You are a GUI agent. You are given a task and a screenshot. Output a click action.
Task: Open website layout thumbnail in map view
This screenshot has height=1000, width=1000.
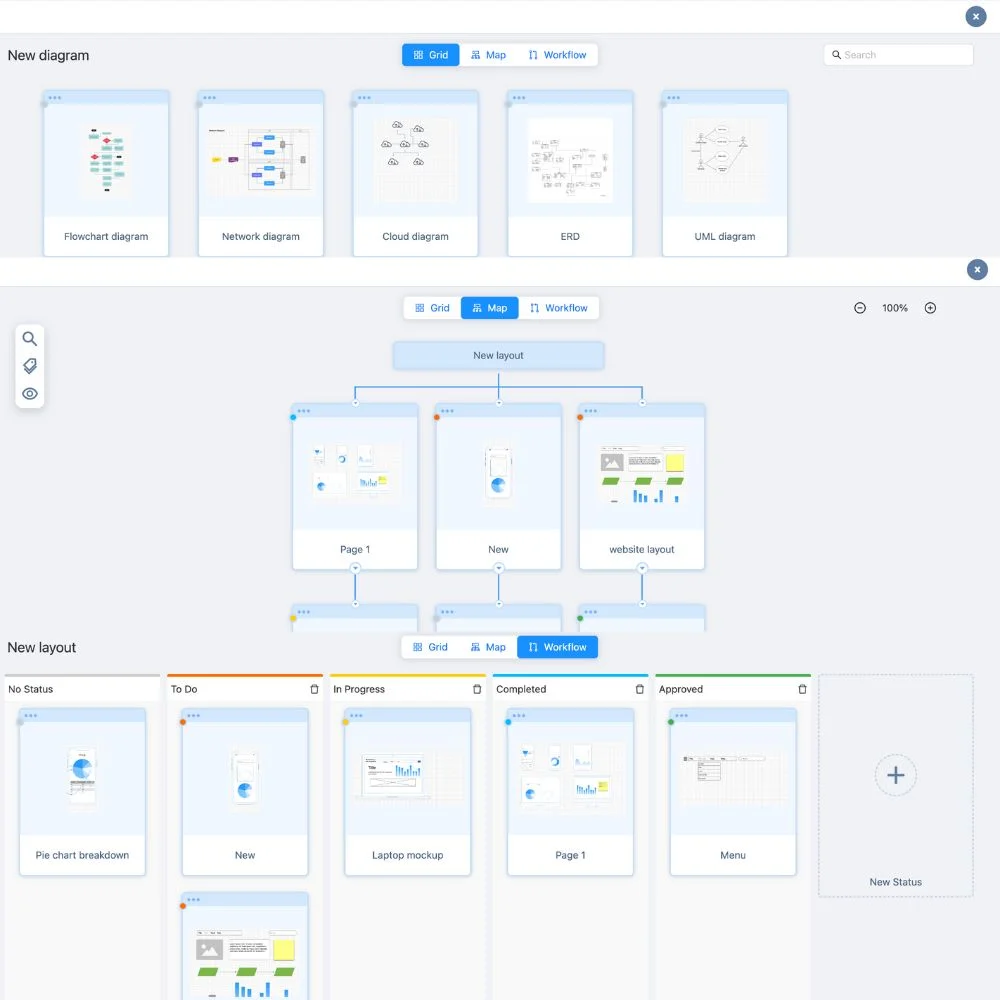click(642, 474)
